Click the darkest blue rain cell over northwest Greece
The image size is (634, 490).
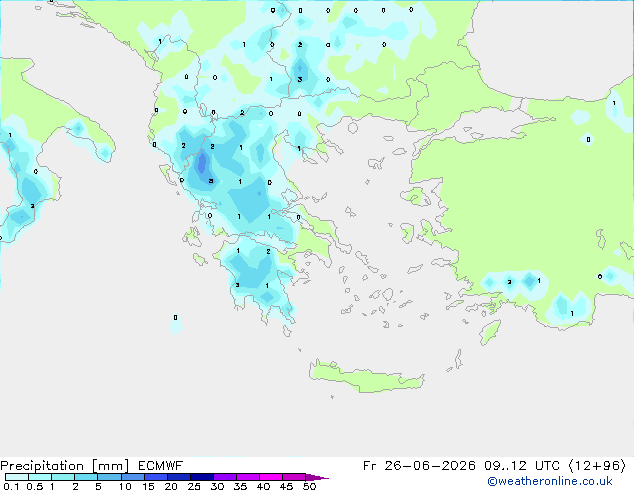(x=201, y=163)
